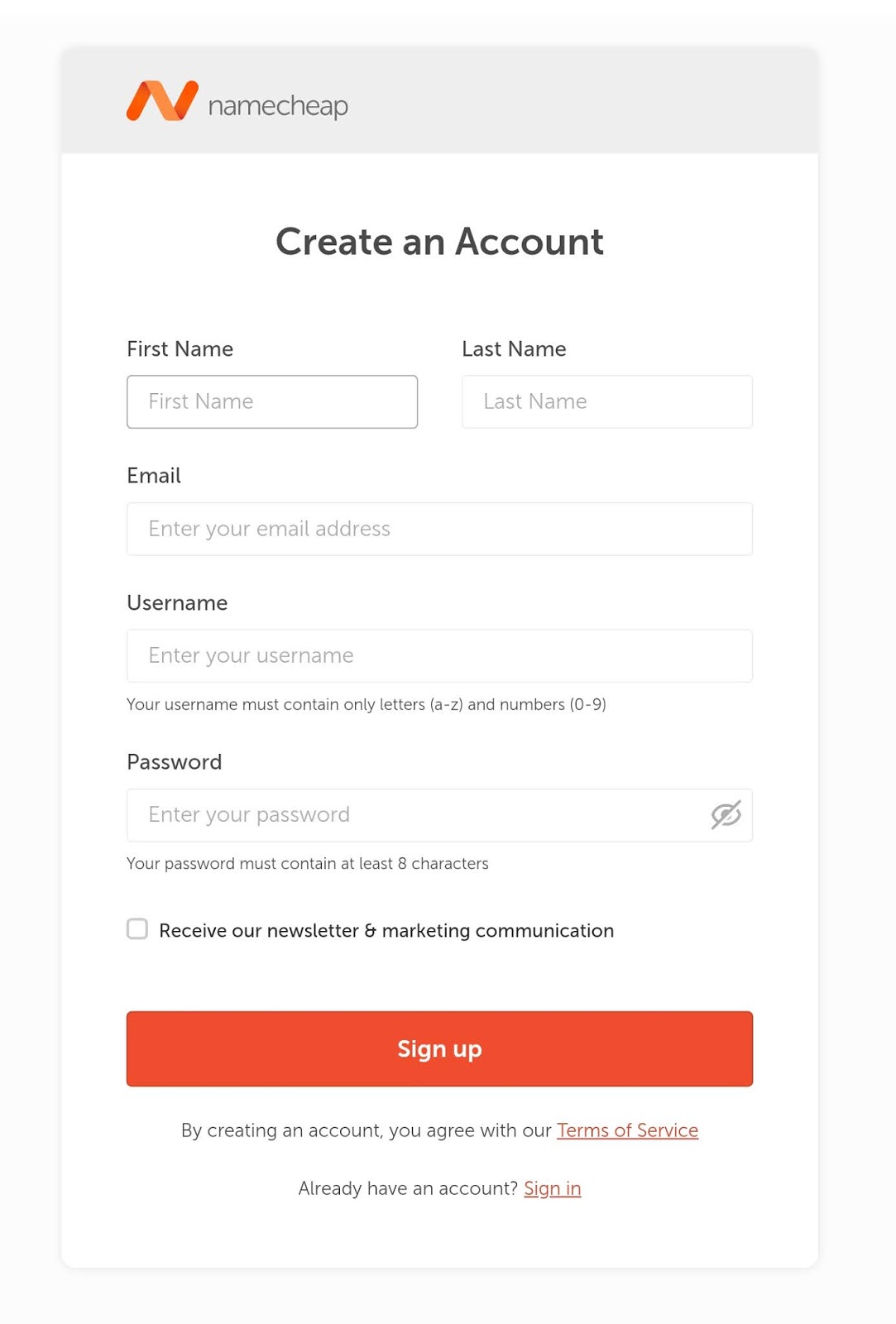This screenshot has height=1324, width=896.
Task: Click the 'Password' field label
Action: (175, 762)
